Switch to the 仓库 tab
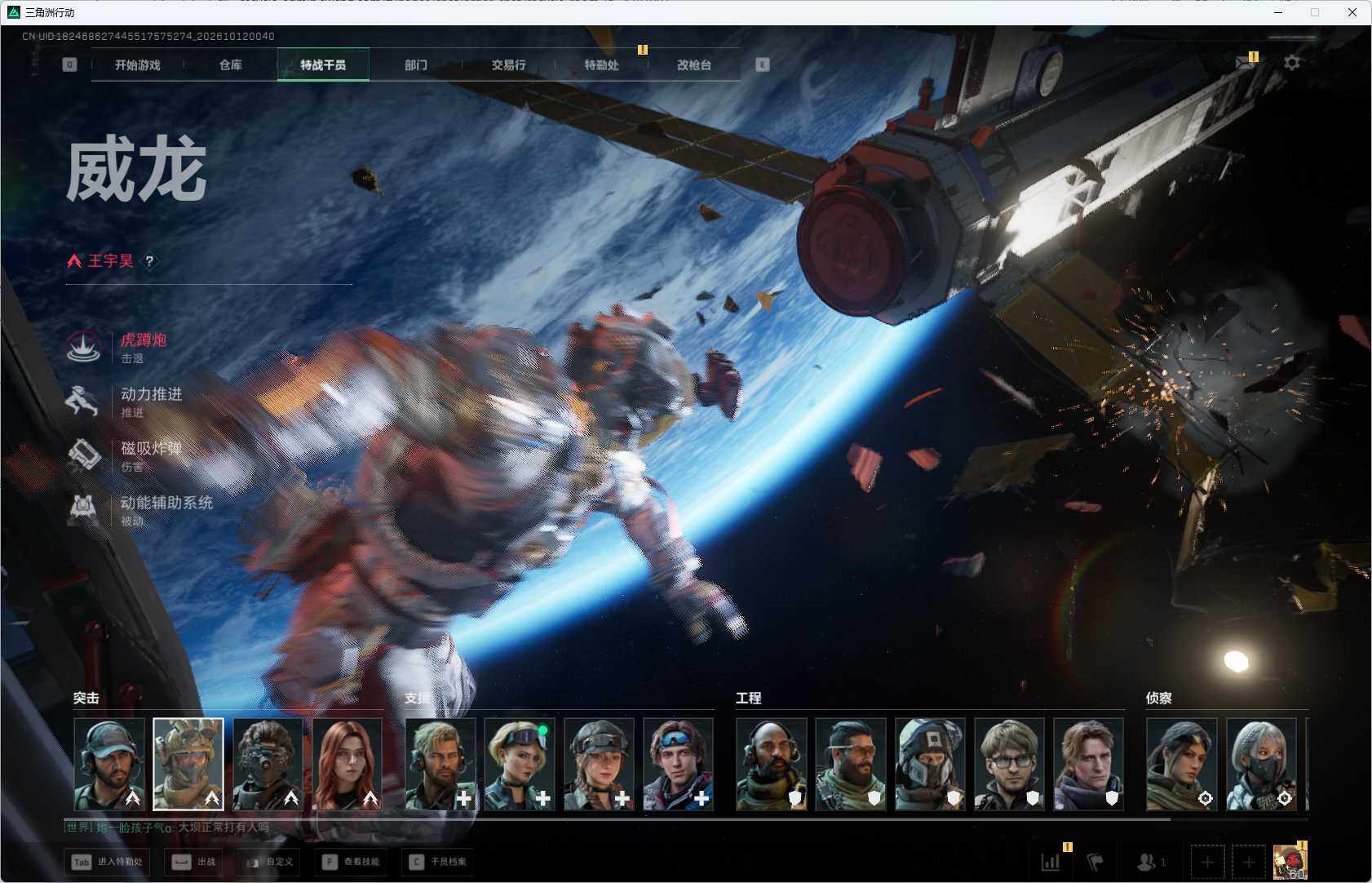The width and height of the screenshot is (1372, 883). click(231, 64)
